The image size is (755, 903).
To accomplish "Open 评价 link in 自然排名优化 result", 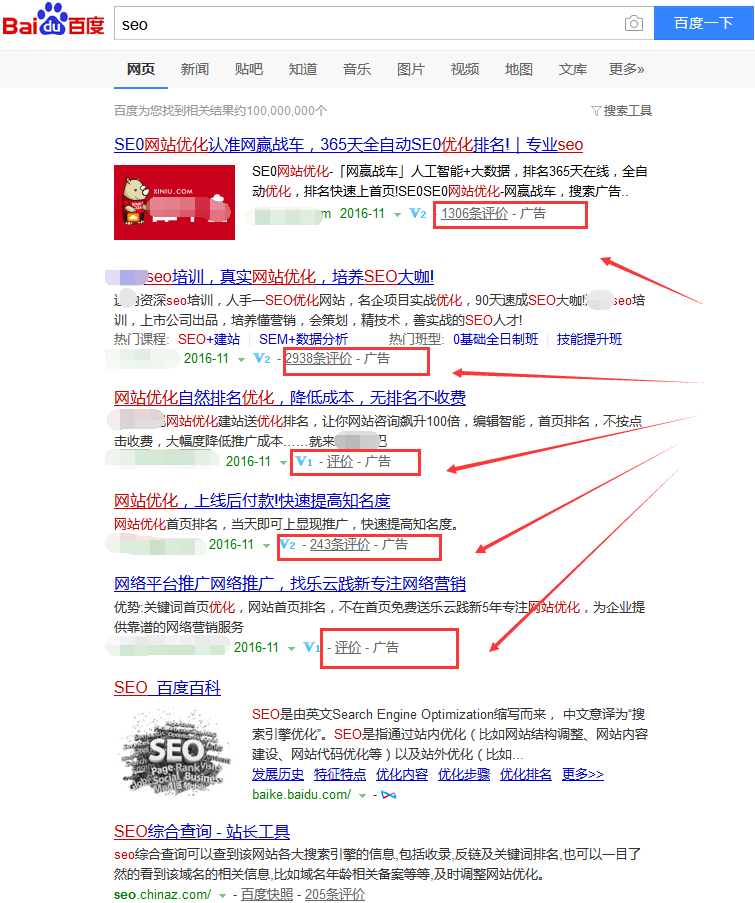I will (340, 461).
